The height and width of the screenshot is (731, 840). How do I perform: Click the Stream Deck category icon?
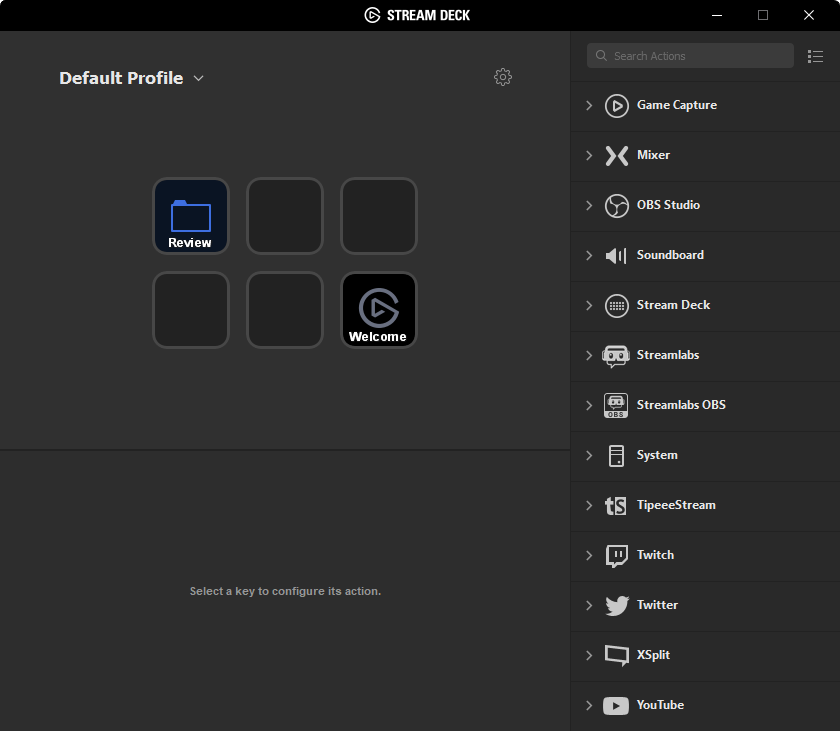click(617, 306)
